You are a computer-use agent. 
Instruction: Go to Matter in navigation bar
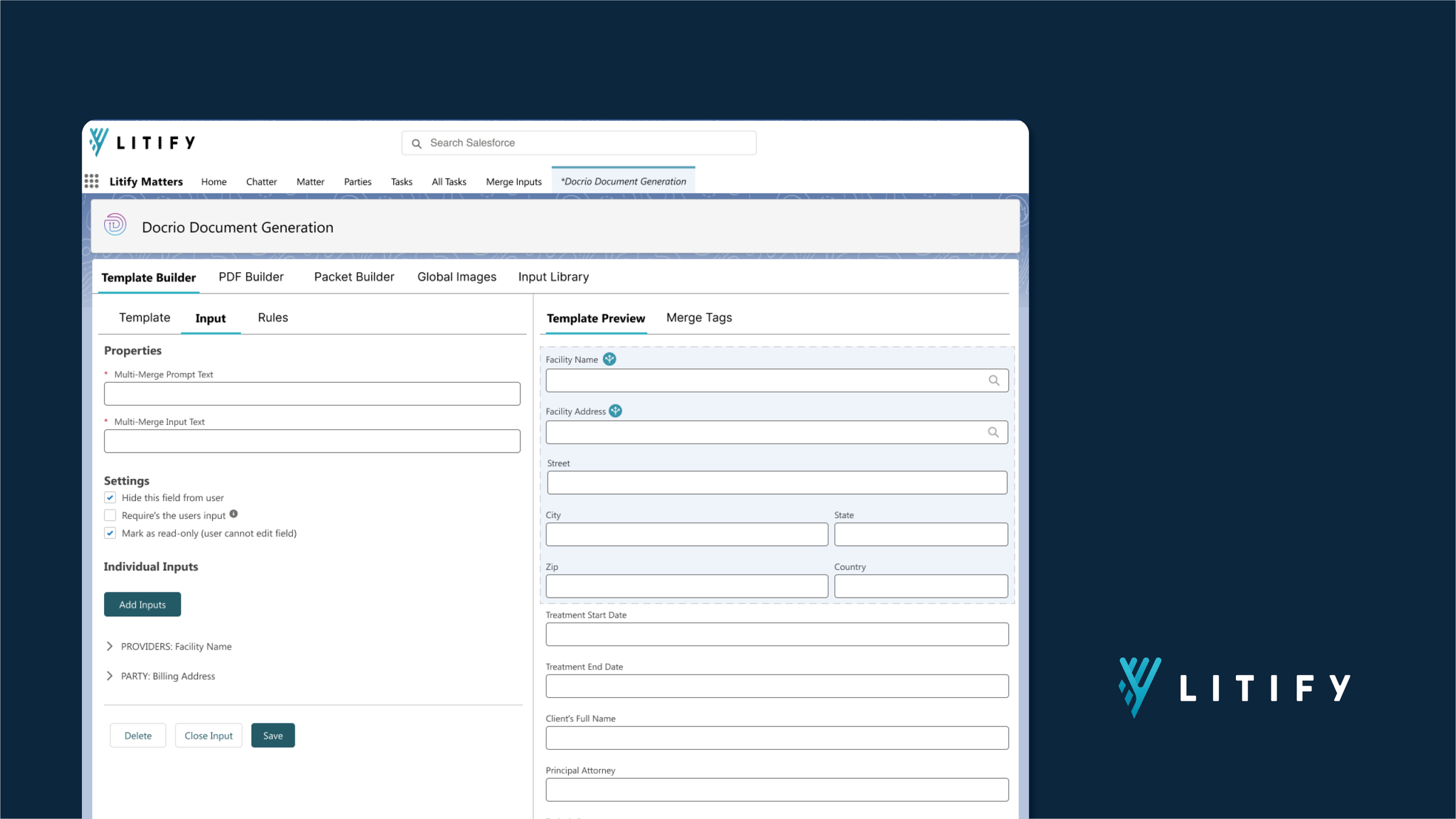point(310,182)
